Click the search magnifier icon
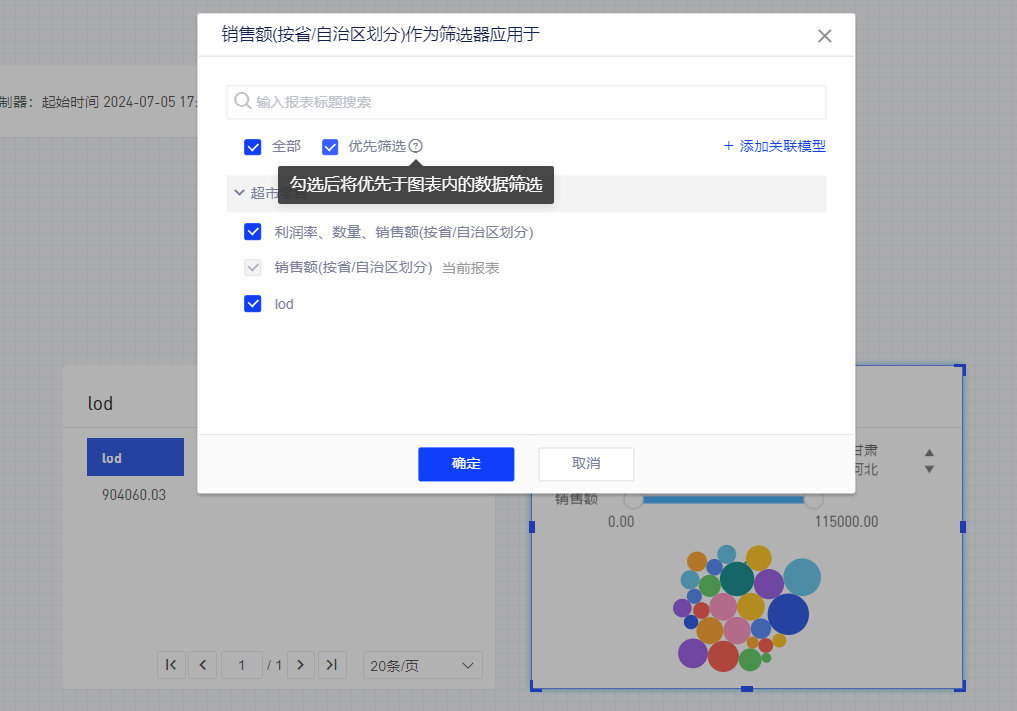Screen dimensions: 1017x711 [x=242, y=101]
